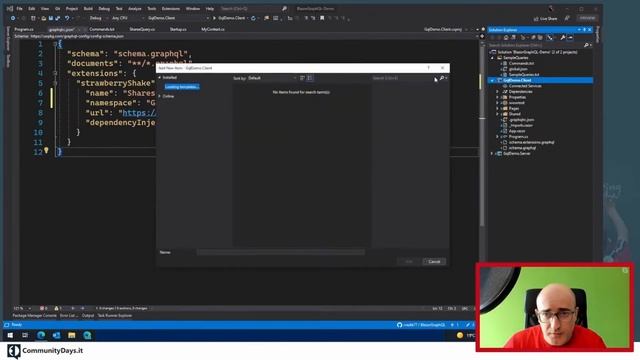Open the GqlDemo.Client startup project dropdown
The width and height of the screenshot is (640, 360).
(x=178, y=18)
